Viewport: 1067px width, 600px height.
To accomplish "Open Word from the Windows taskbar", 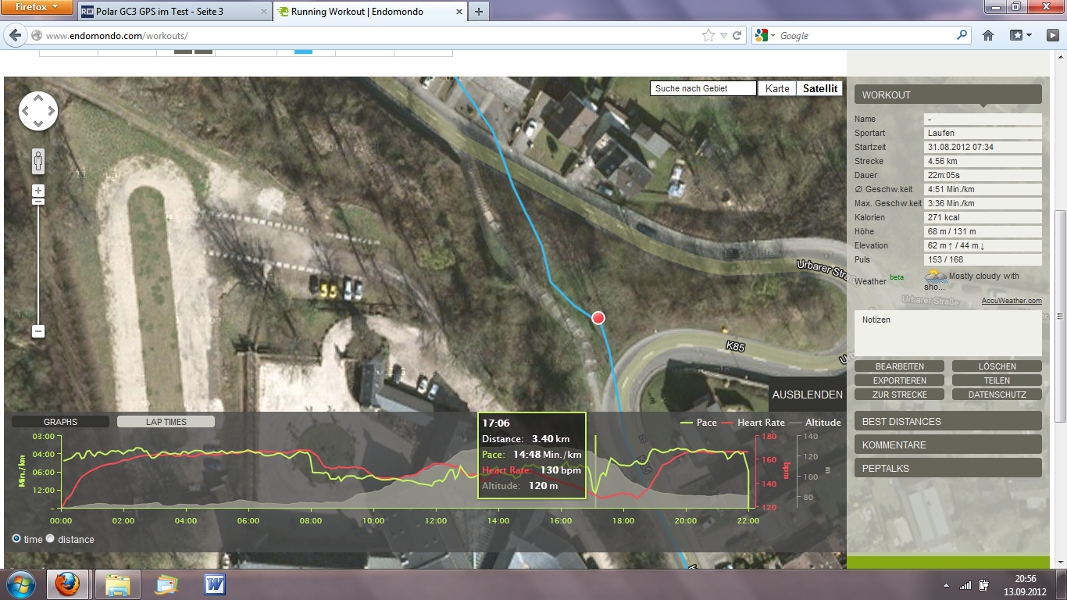I will pyautogui.click(x=215, y=583).
